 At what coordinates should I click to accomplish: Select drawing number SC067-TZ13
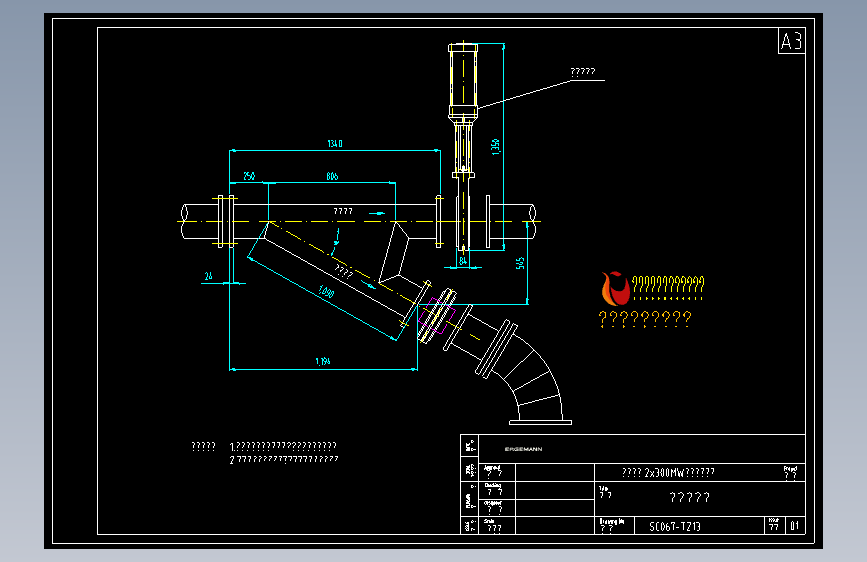coord(675,527)
